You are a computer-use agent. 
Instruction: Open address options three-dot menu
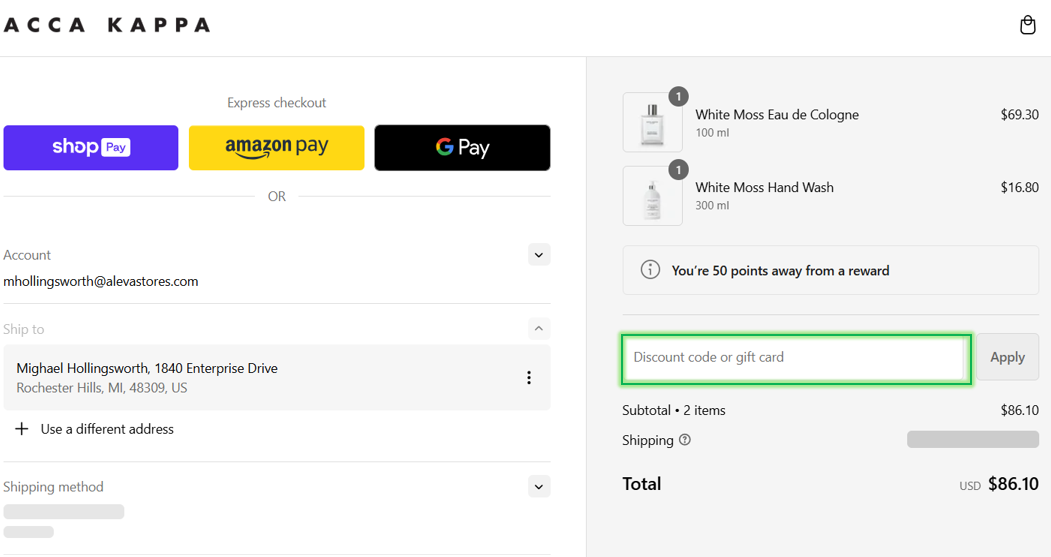pyautogui.click(x=529, y=377)
